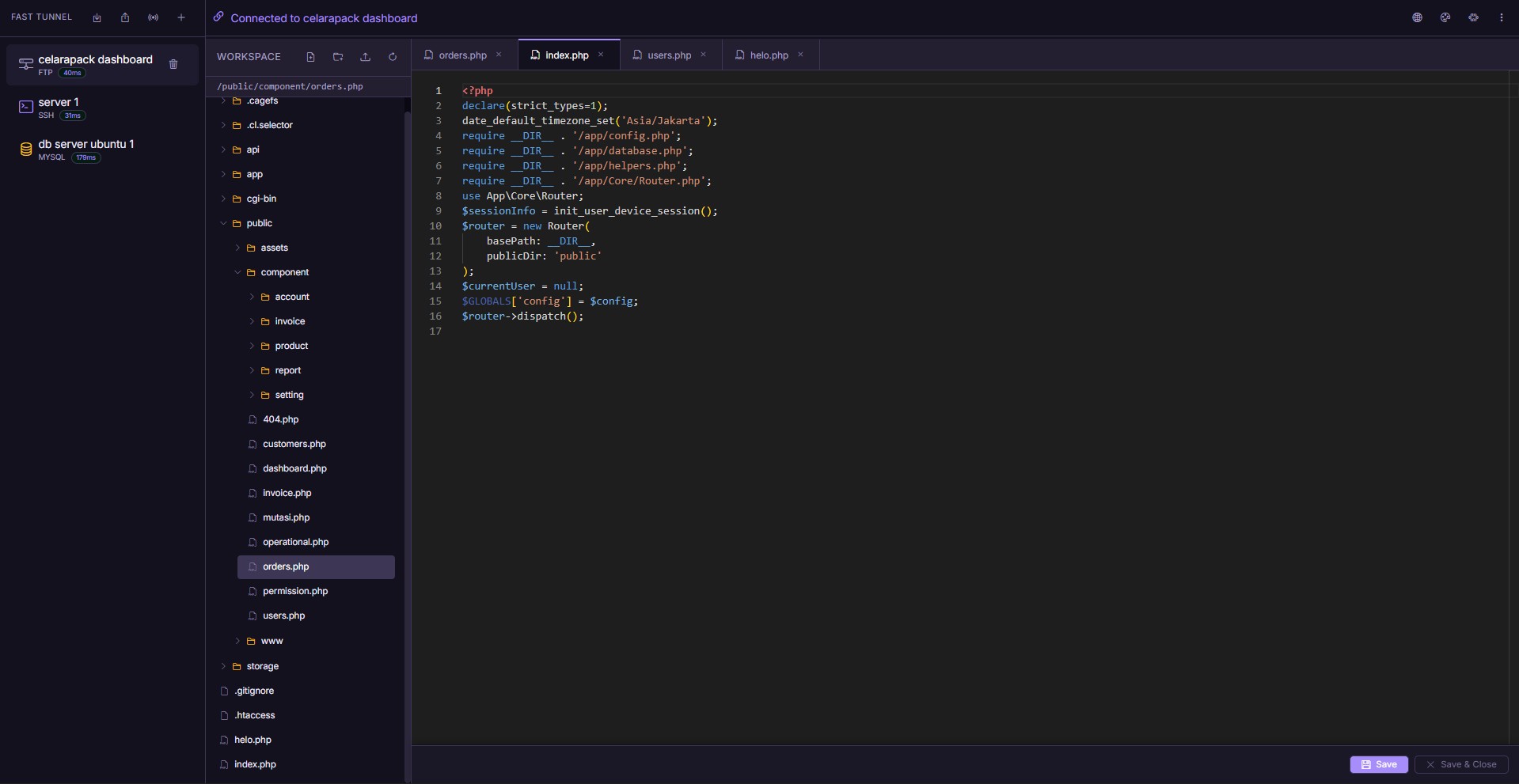Screen dimensions: 1519x784
Task: Open the .htaccess file
Action: pos(254,715)
